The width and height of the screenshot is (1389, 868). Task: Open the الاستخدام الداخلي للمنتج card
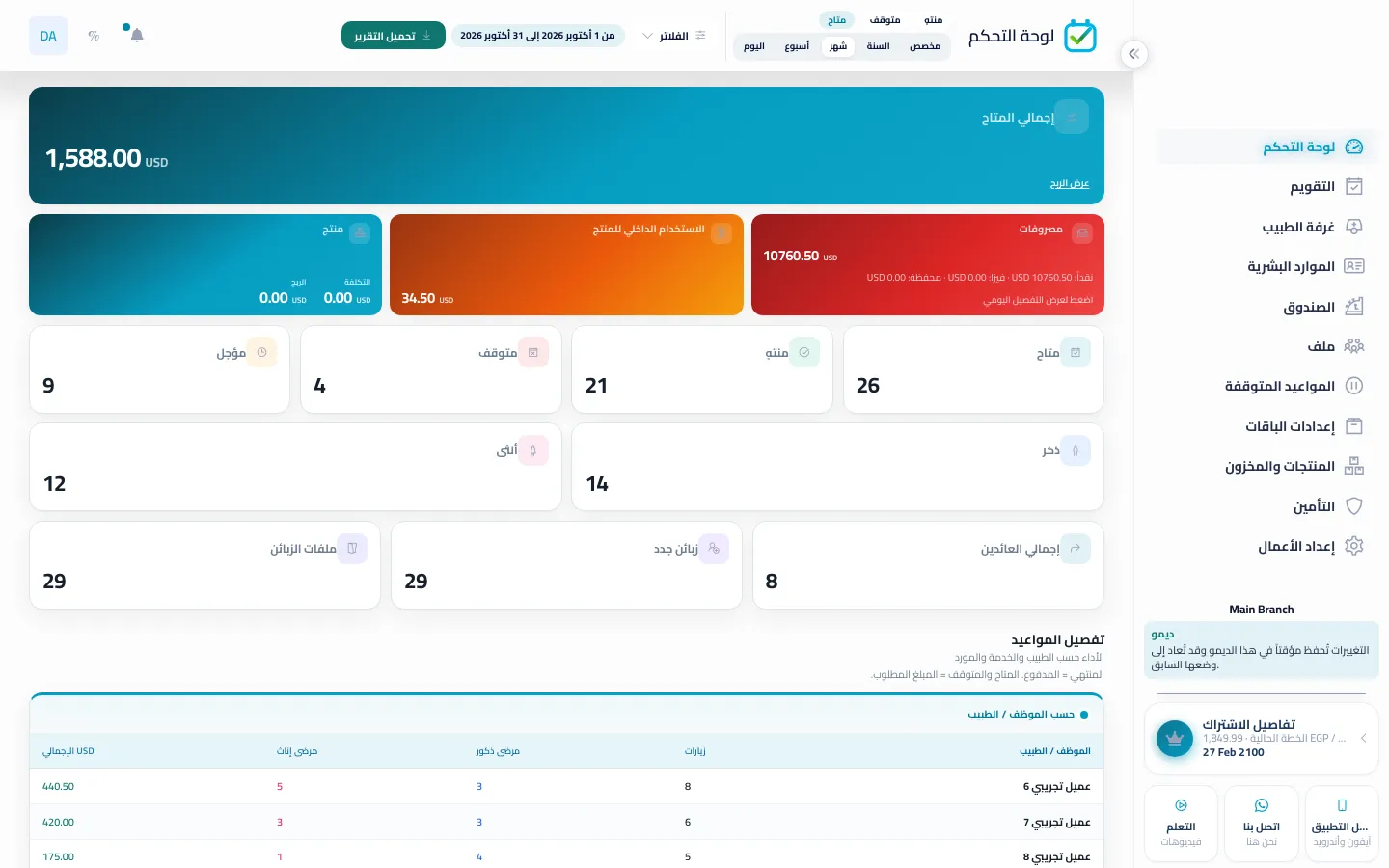[566, 264]
